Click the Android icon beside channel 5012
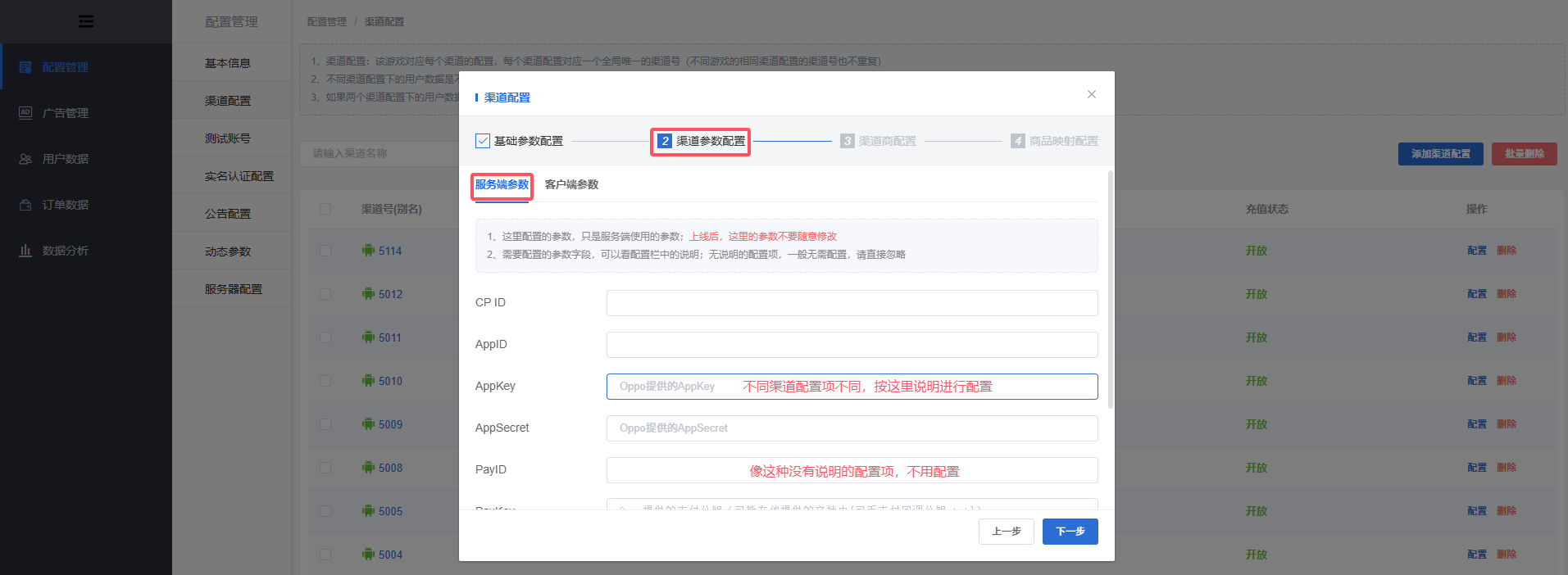 click(368, 293)
